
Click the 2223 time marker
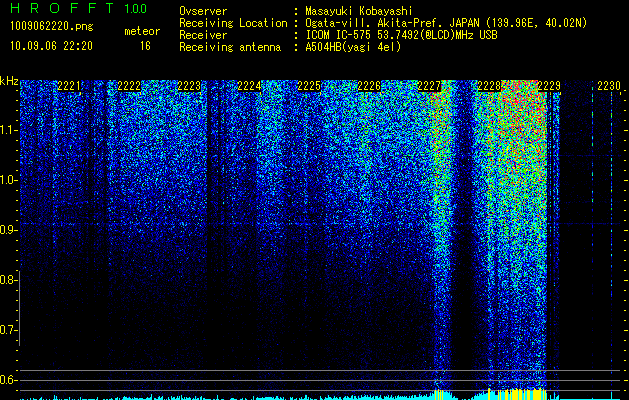pyautogui.click(x=189, y=86)
